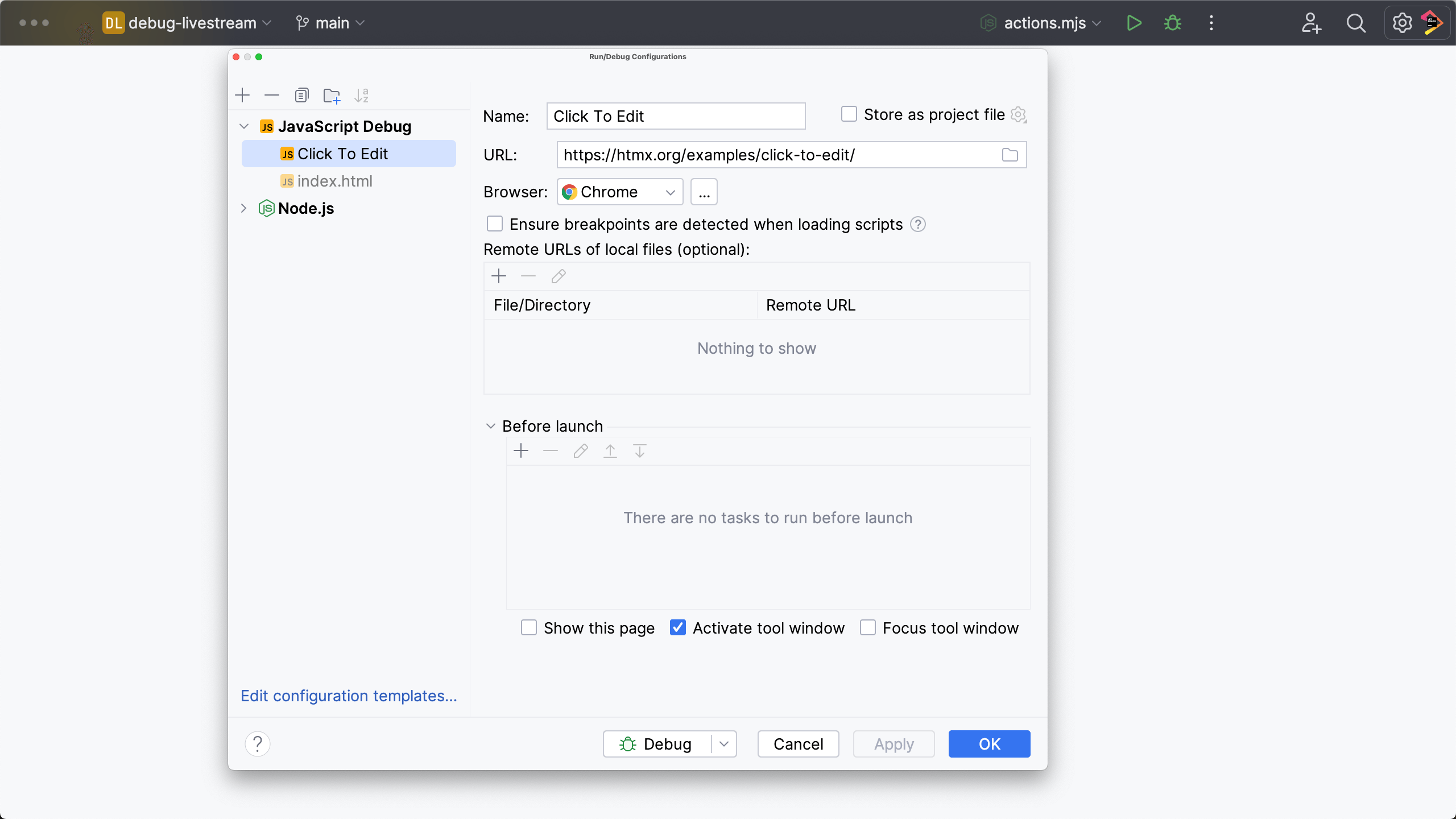The width and height of the screenshot is (1456, 819).
Task: Open the IDE settings gear icon
Action: [1402, 23]
